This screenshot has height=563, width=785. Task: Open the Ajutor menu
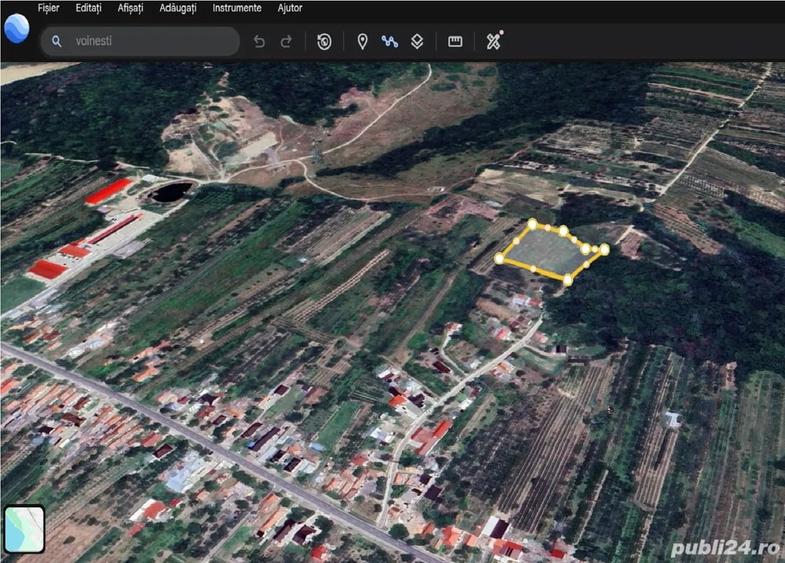(290, 8)
